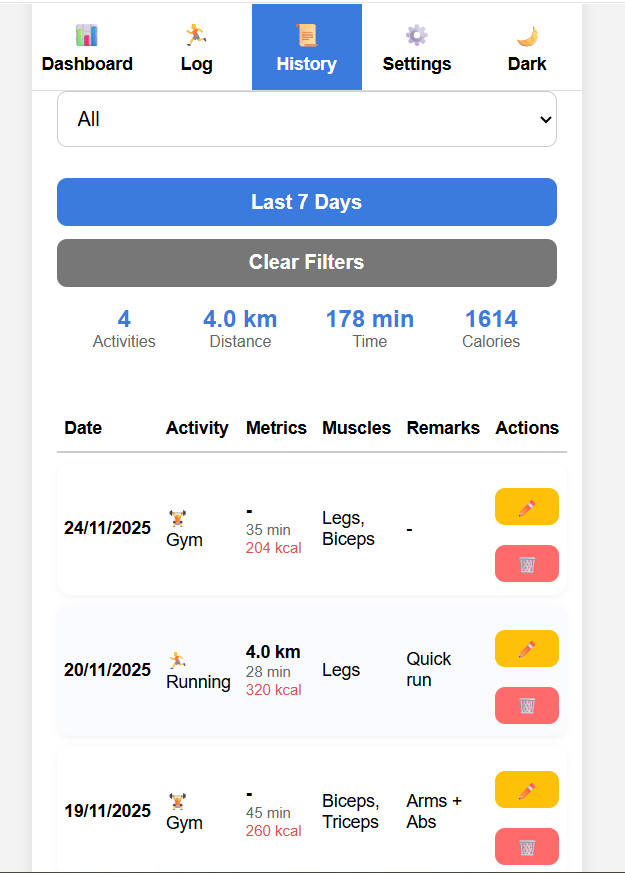Edit the 20/11/2025 Running entry
The height and width of the screenshot is (873, 625).
coord(526,649)
